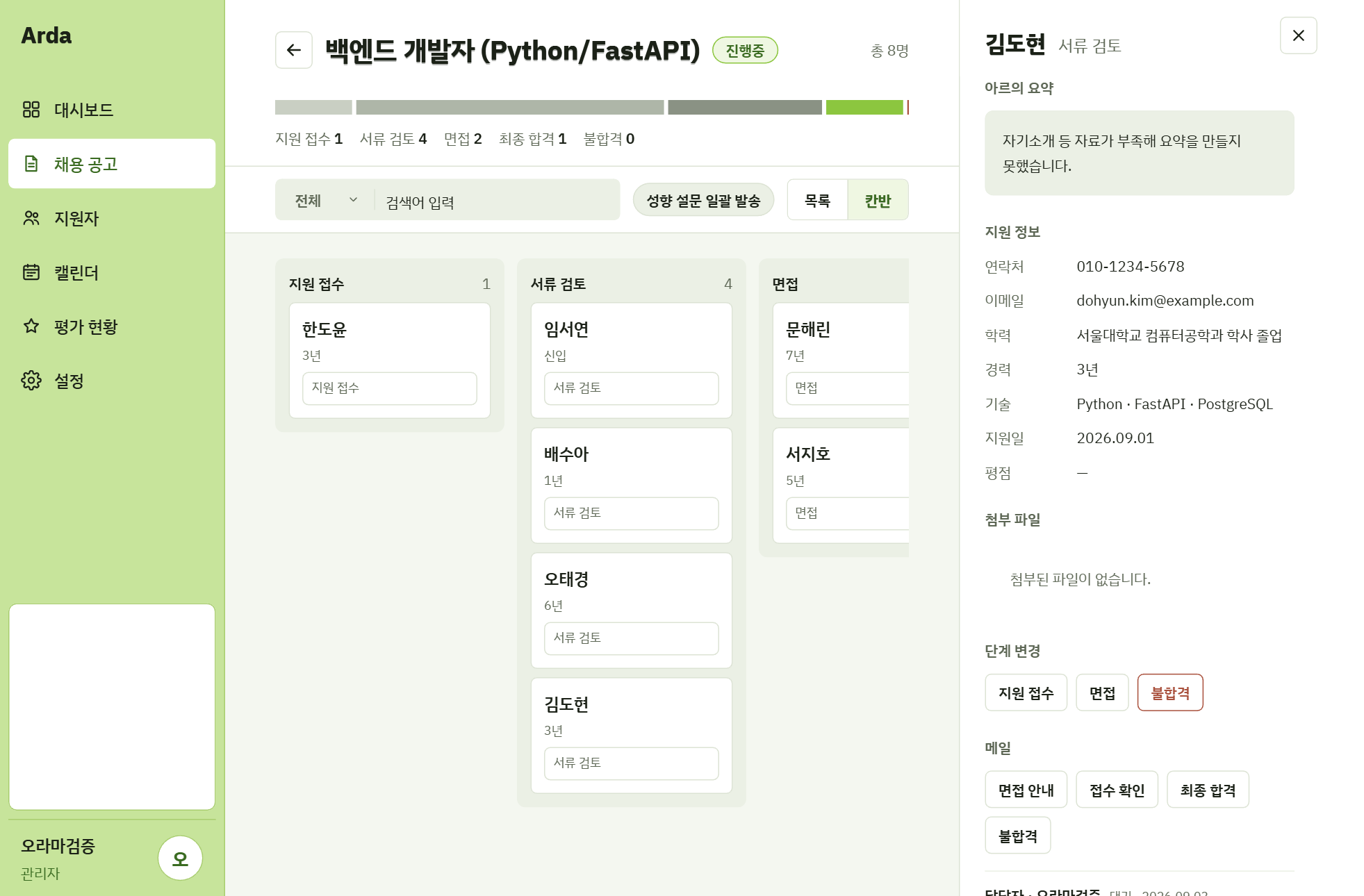Viewport: 1364px width, 896px height.
Task: Send 불합격 mail
Action: (x=1017, y=836)
